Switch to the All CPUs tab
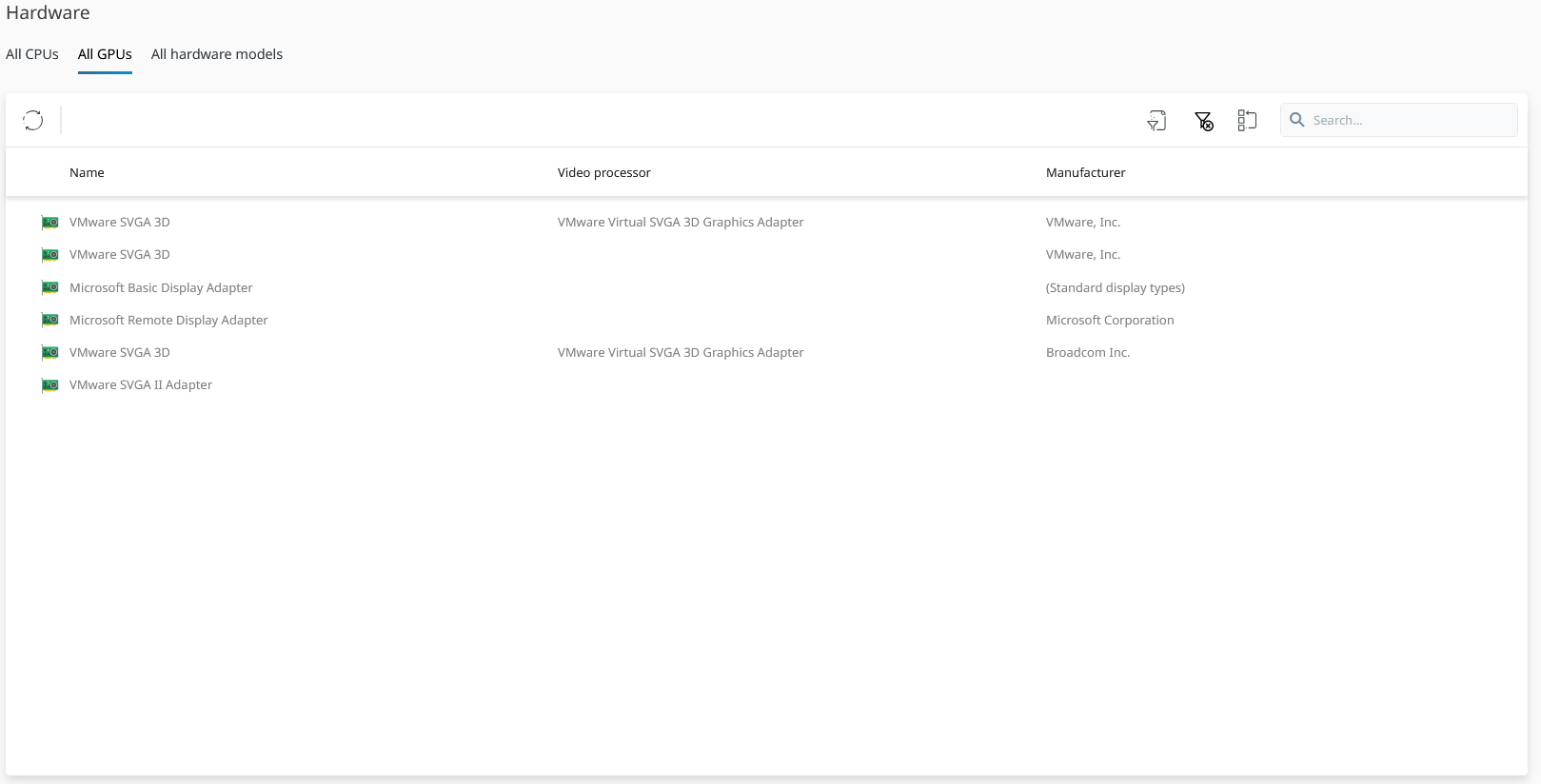 pos(32,54)
